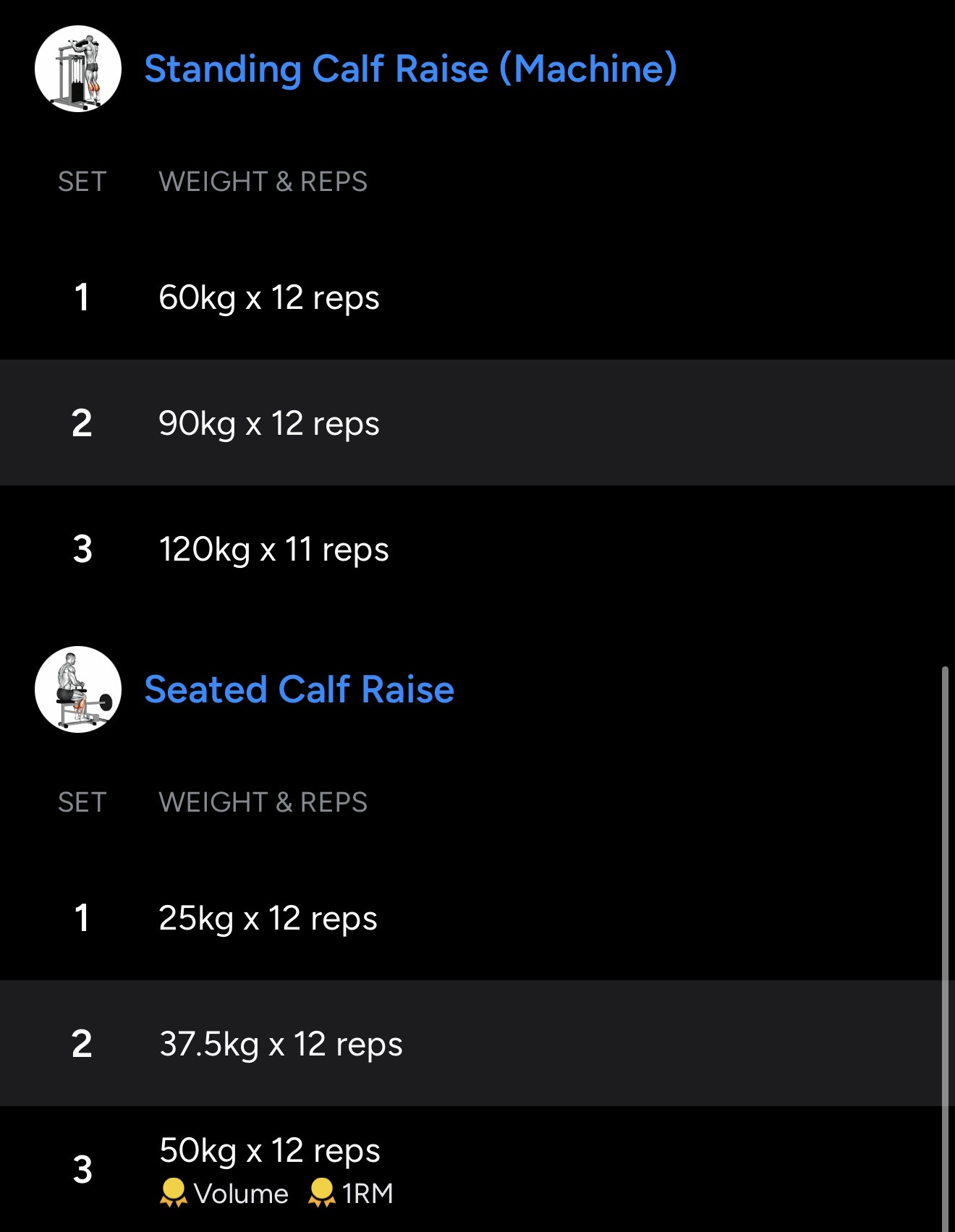Open the Seated Calf Raise exercise link
This screenshot has width=955, height=1232.
click(x=299, y=689)
